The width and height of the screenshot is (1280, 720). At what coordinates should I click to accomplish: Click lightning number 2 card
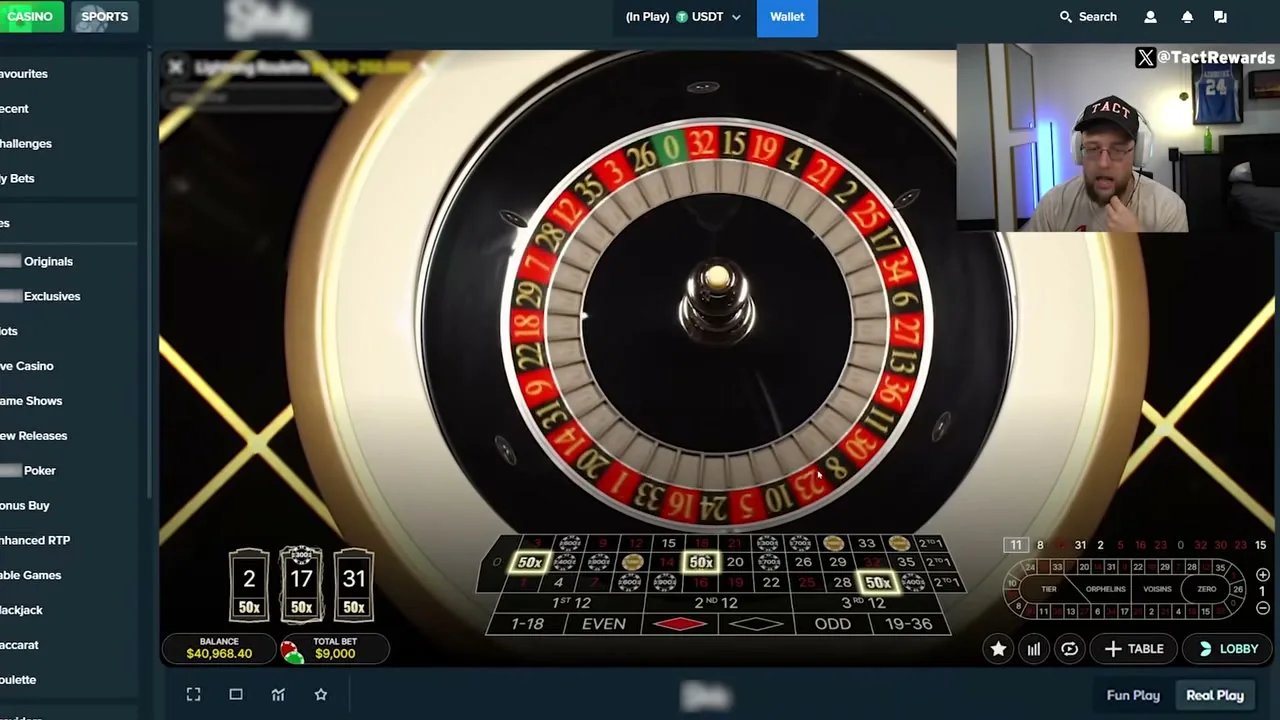coord(249,583)
